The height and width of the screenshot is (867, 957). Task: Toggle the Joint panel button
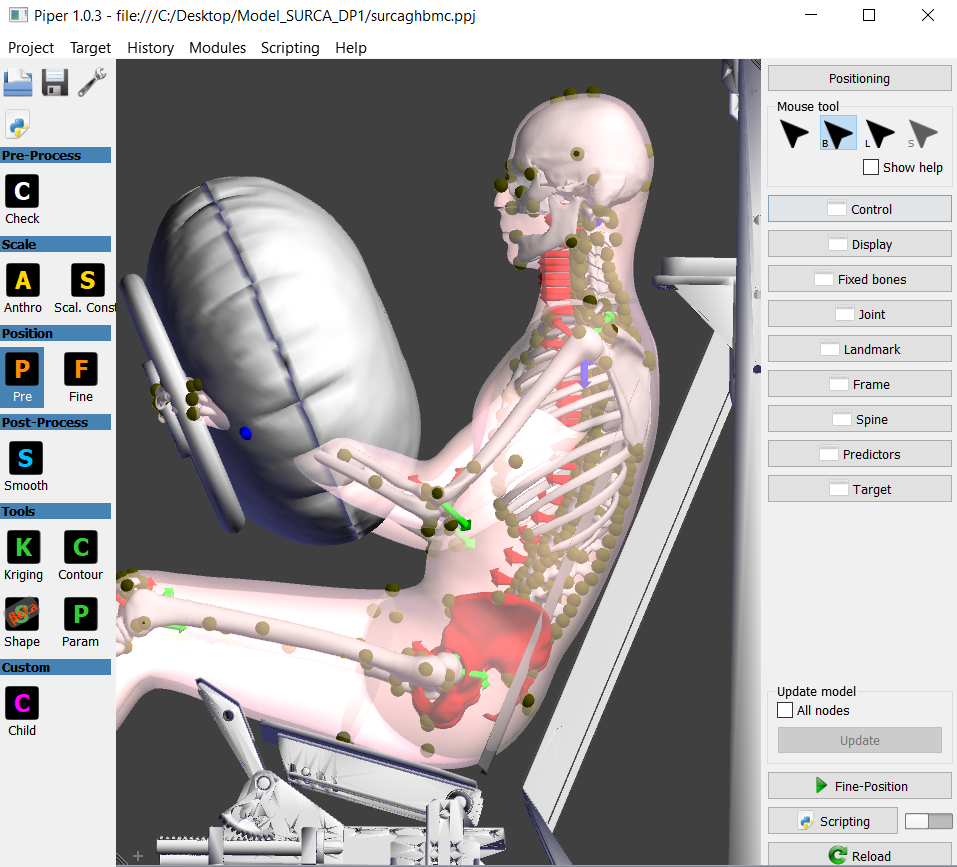coord(859,314)
